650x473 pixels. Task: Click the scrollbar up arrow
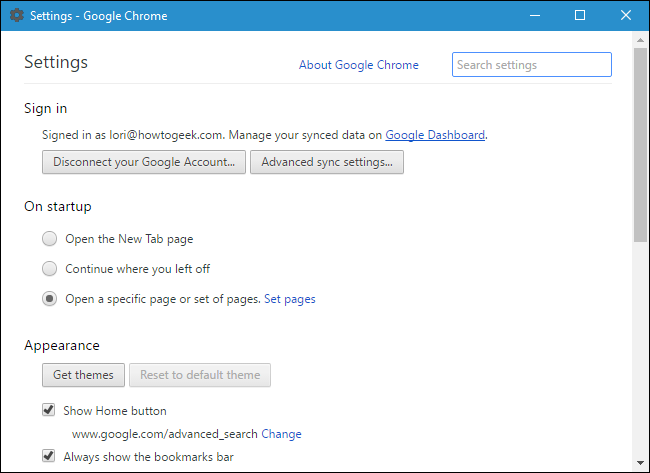click(640, 39)
